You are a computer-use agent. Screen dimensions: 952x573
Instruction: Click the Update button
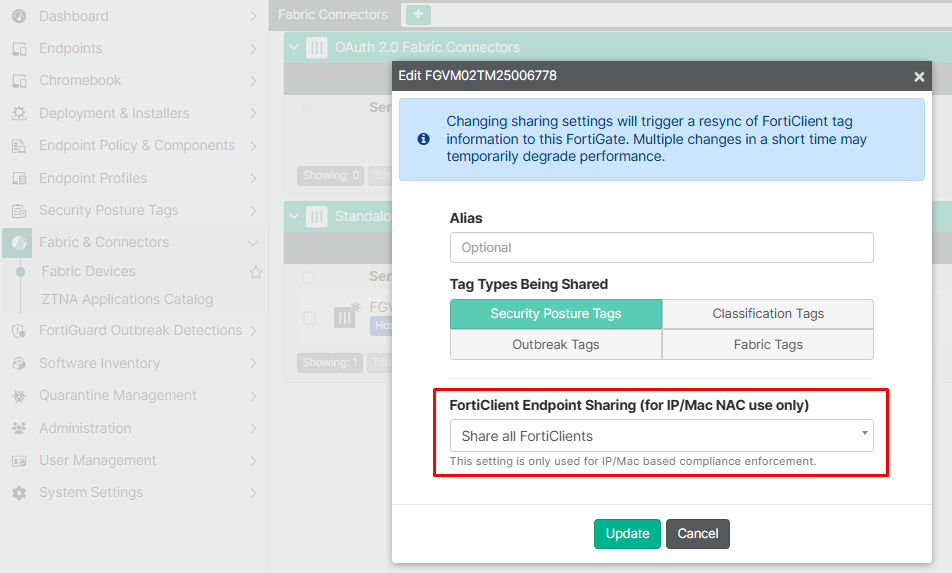tap(627, 534)
